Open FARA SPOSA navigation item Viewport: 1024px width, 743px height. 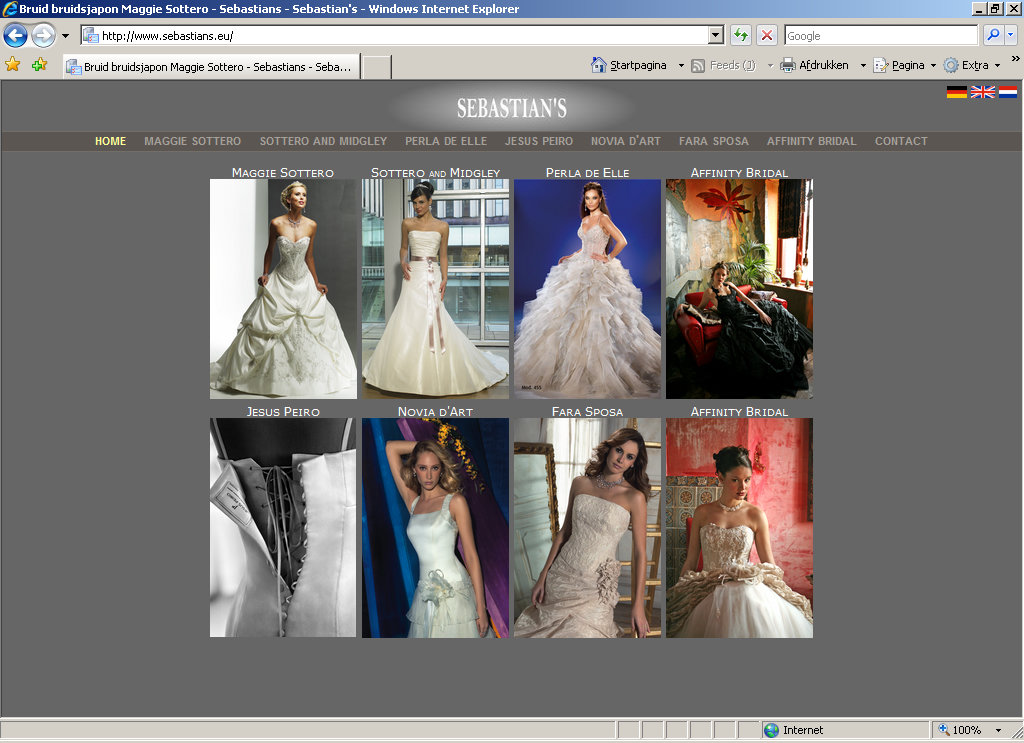click(x=714, y=141)
